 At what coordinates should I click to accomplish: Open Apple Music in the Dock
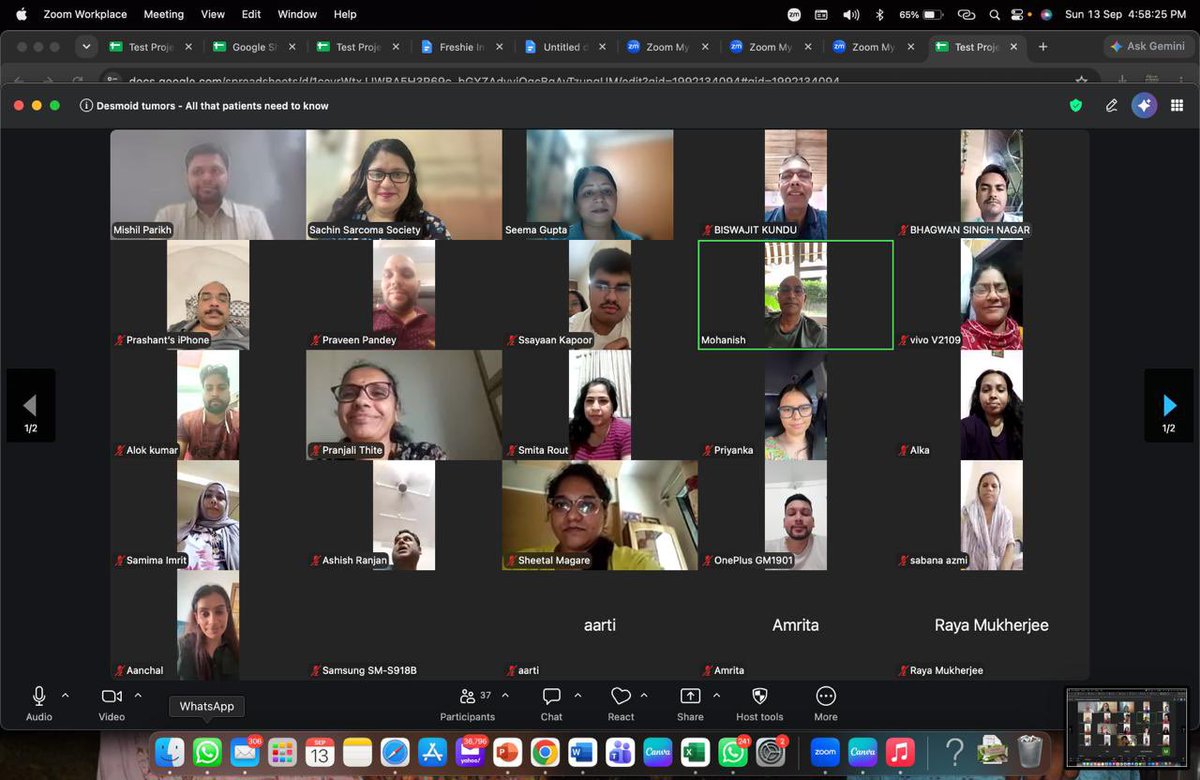[900, 751]
